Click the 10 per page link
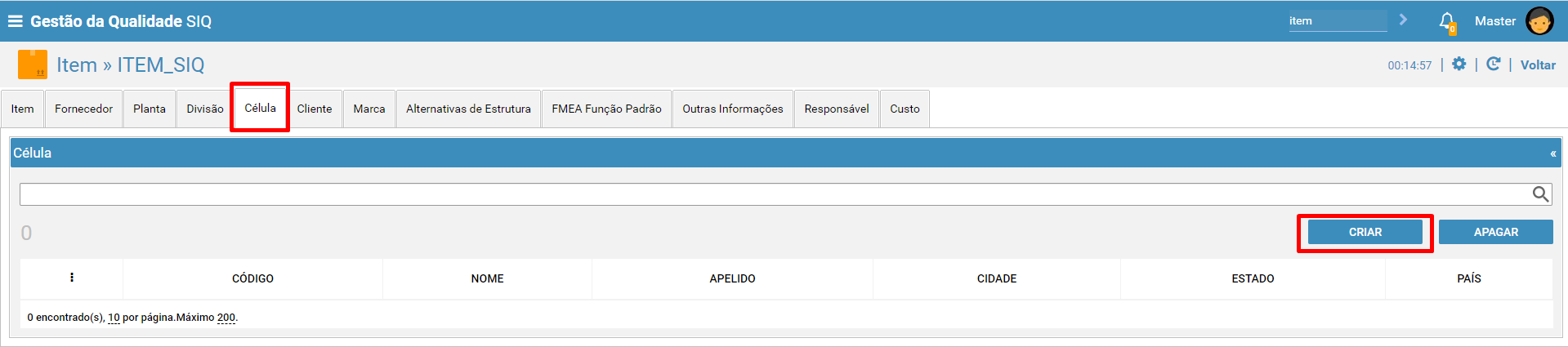 (x=114, y=318)
